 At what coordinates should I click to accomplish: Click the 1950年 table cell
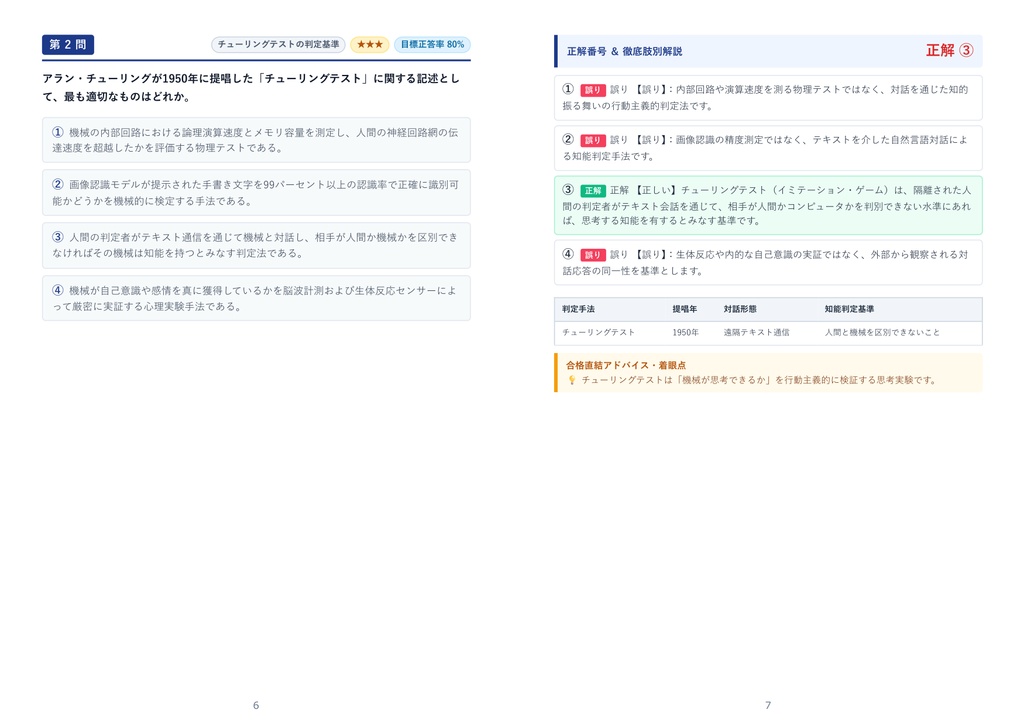pos(685,332)
